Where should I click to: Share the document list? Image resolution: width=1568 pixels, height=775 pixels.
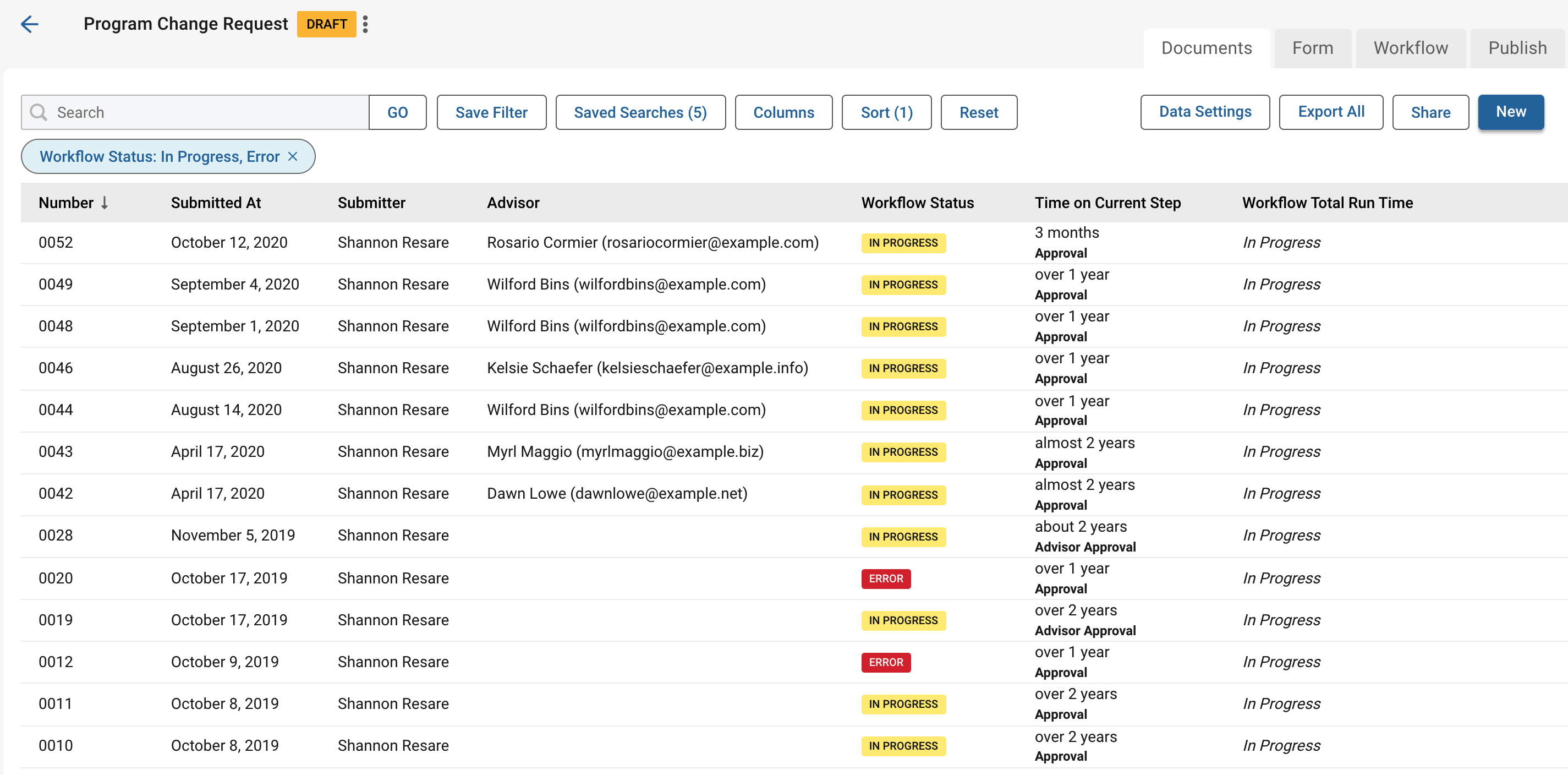[1430, 112]
